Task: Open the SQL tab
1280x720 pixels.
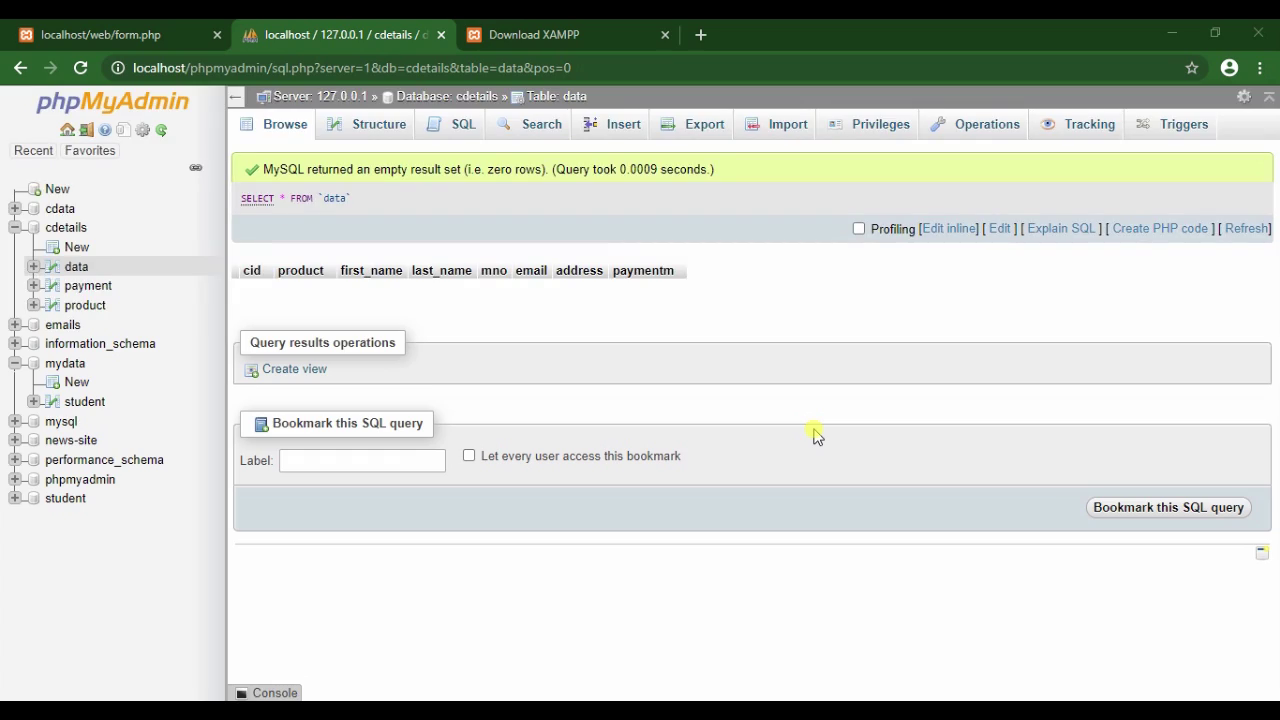Action: point(452,124)
